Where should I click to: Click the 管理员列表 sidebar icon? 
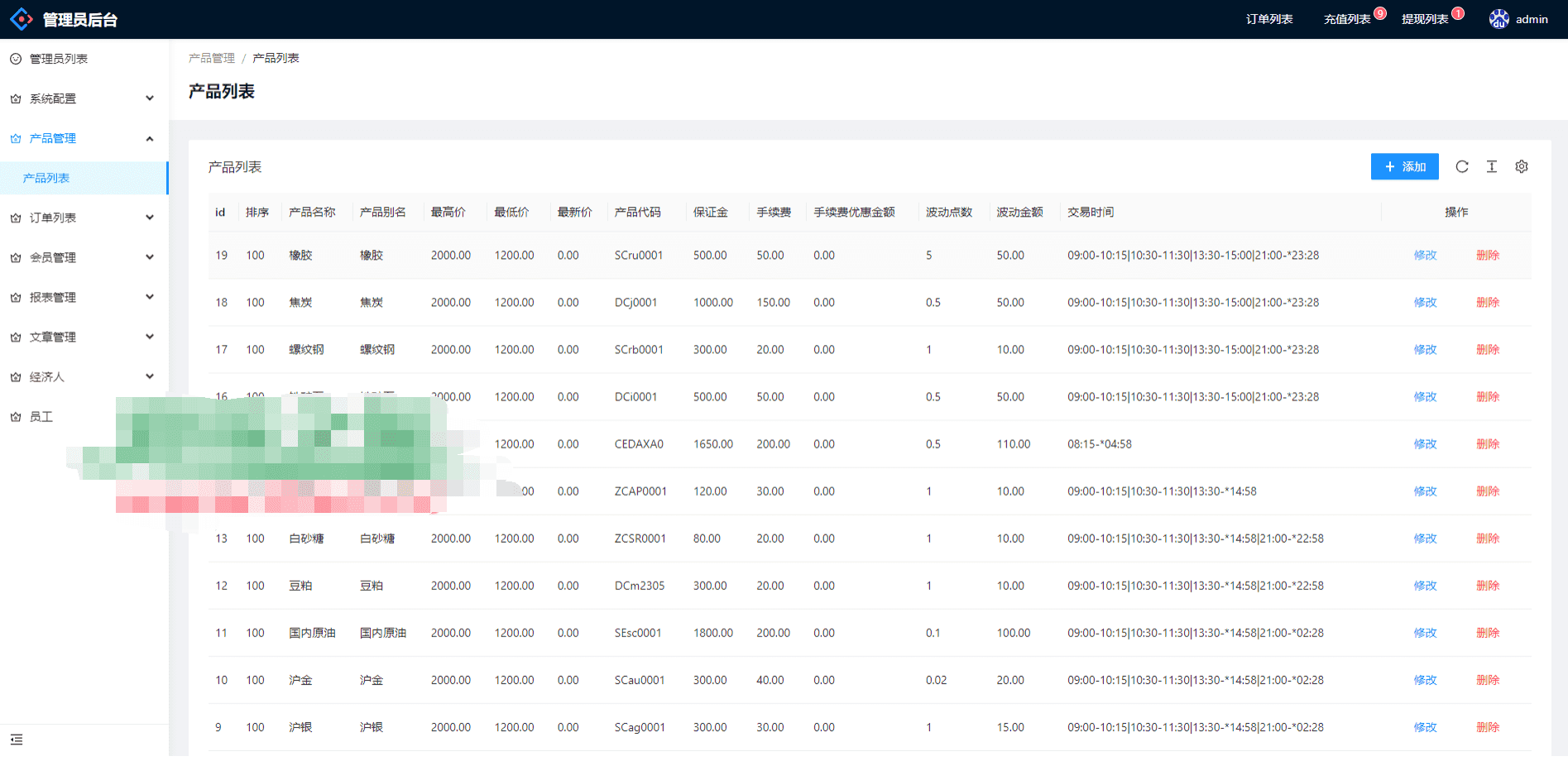(x=16, y=59)
